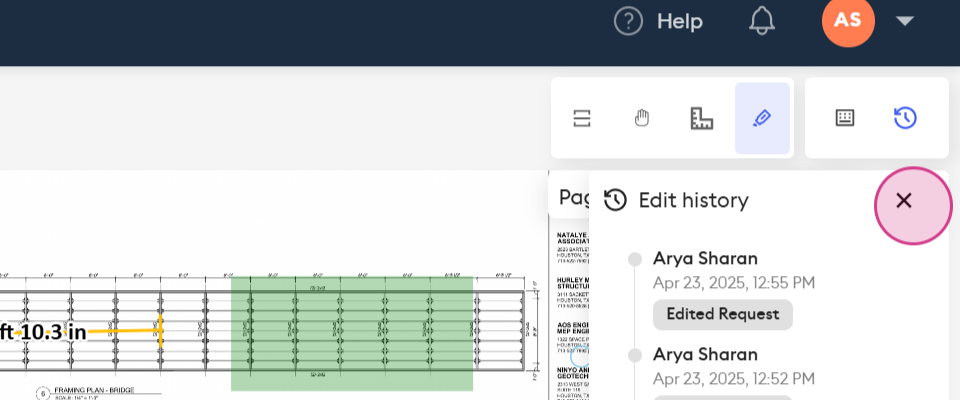
Task: Click the first timeline dot in history
Action: (x=635, y=259)
